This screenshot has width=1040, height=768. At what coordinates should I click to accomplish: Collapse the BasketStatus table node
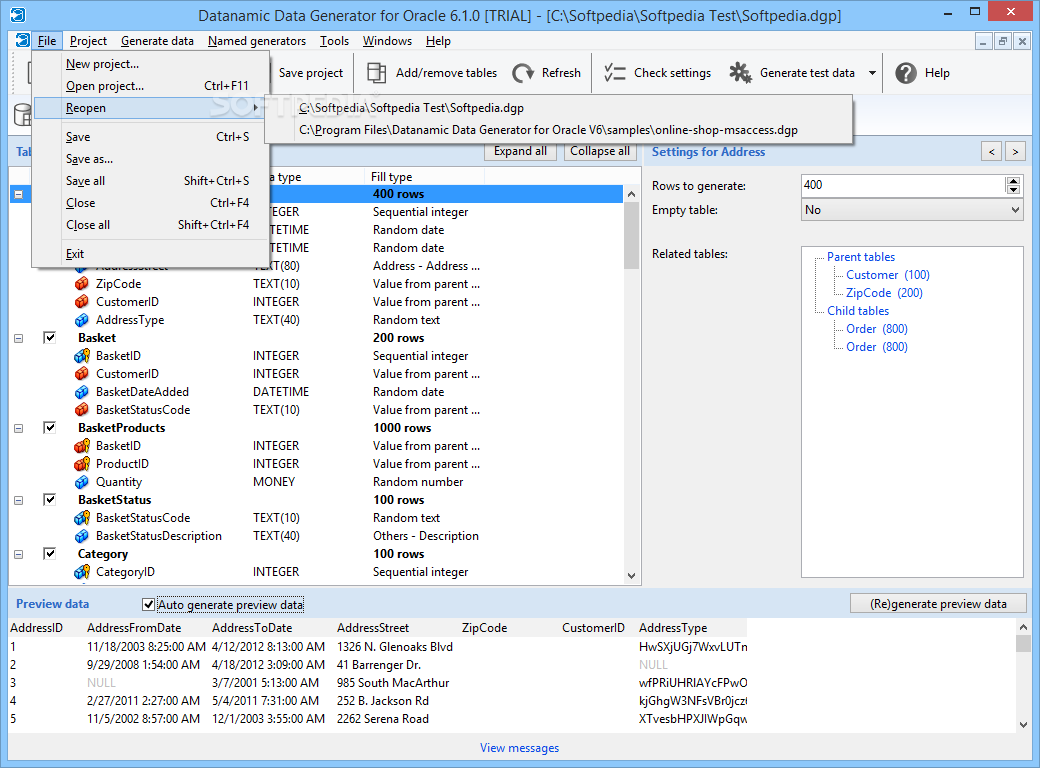click(19, 500)
